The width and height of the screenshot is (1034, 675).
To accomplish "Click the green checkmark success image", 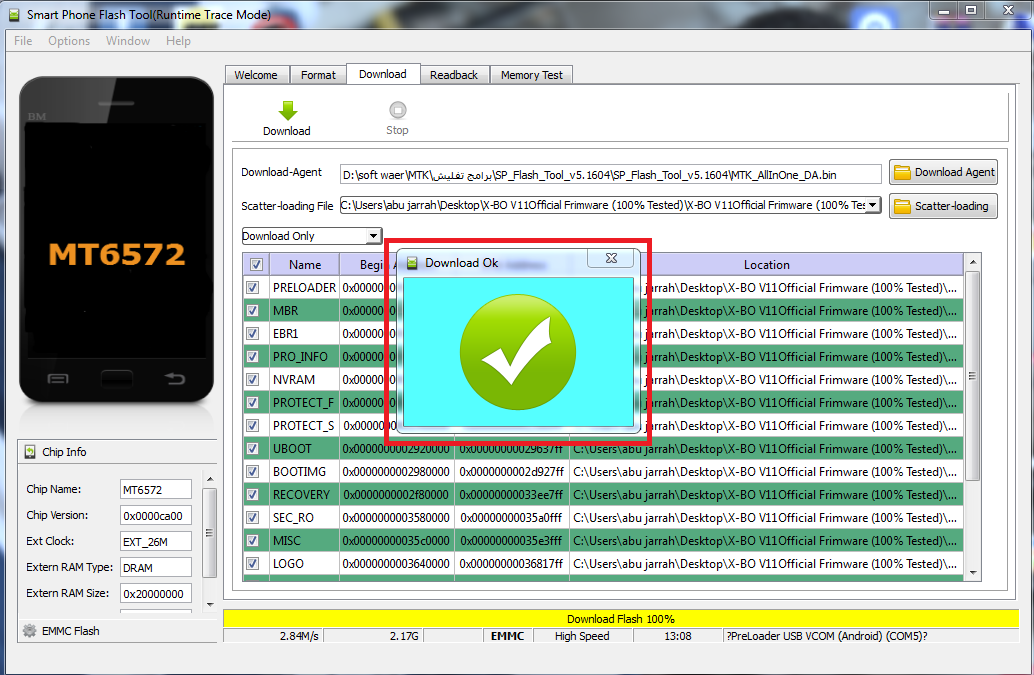I will tap(518, 352).
